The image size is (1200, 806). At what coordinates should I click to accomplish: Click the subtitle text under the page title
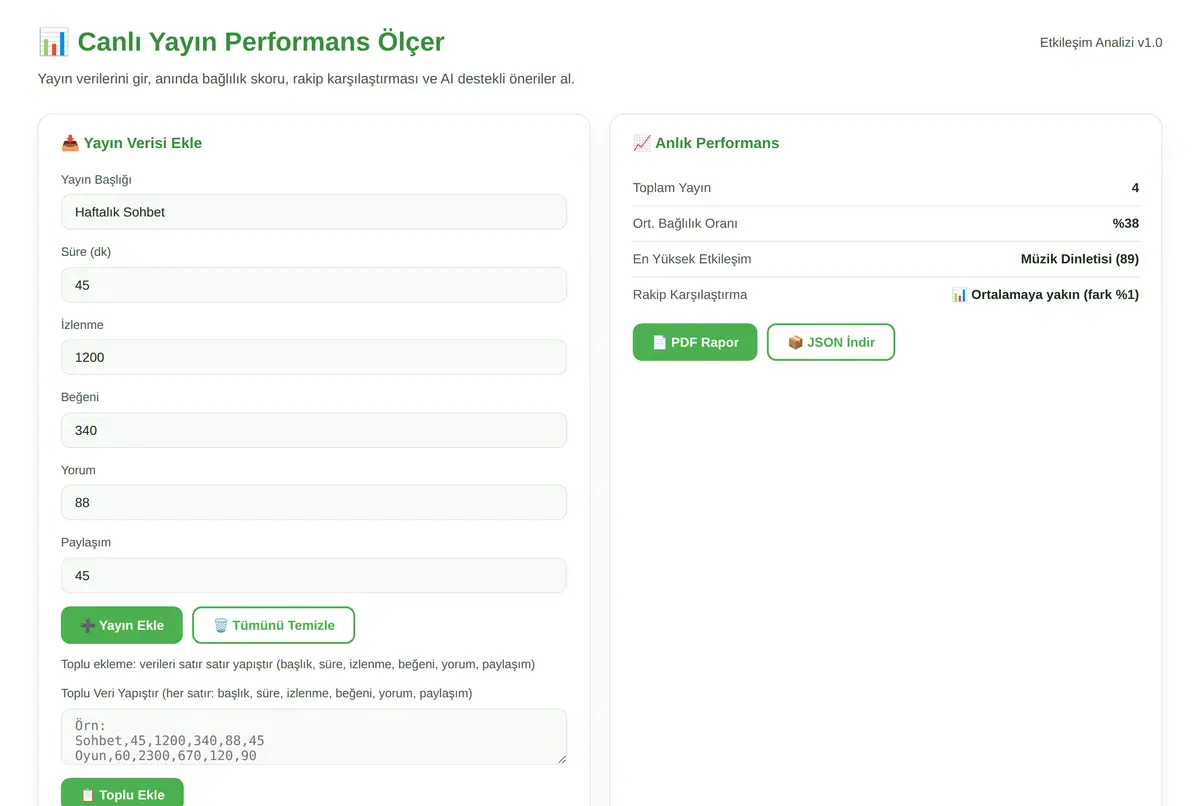[x=306, y=78]
